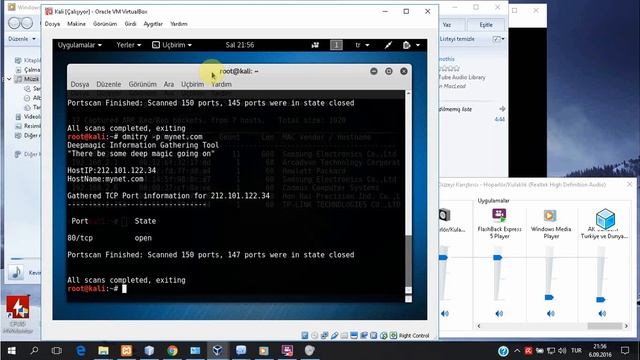
Task: Click the blue cube app icon in mixer
Action: click(605, 218)
